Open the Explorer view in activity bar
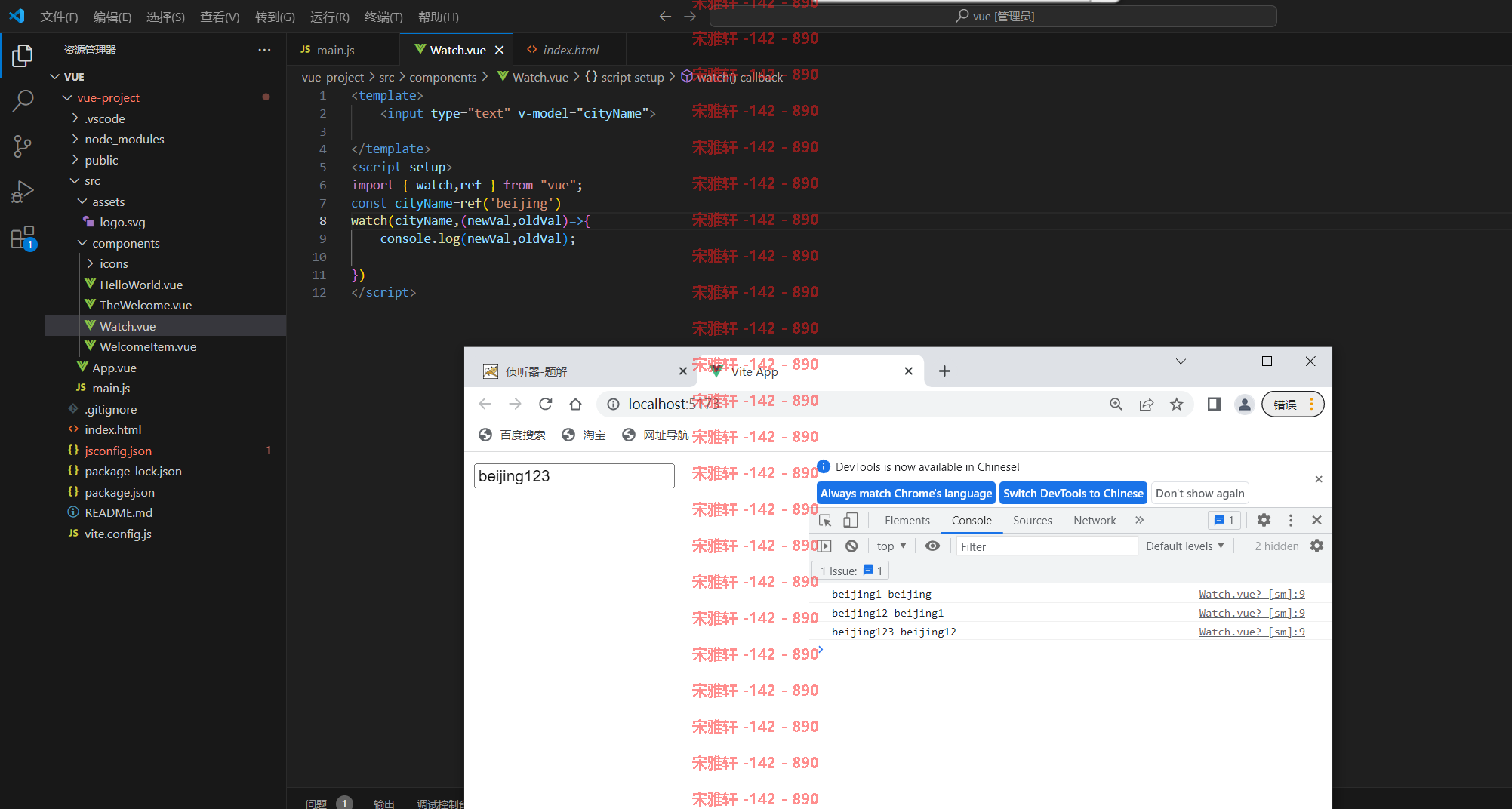1512x809 pixels. pyautogui.click(x=23, y=56)
